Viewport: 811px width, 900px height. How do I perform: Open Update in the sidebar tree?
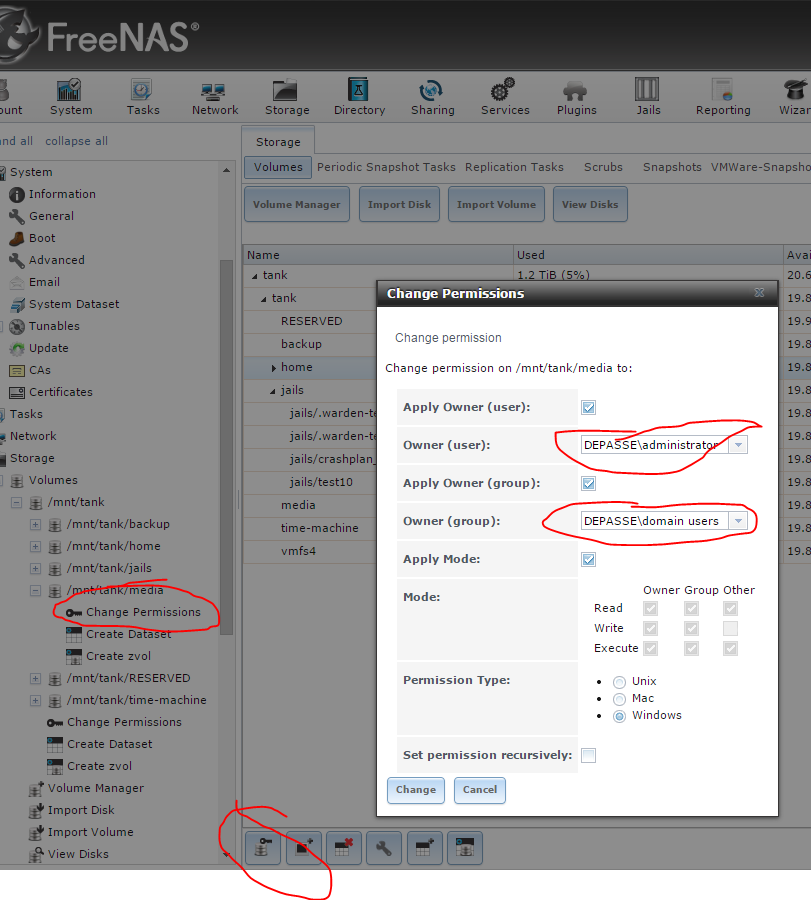[x=48, y=348]
